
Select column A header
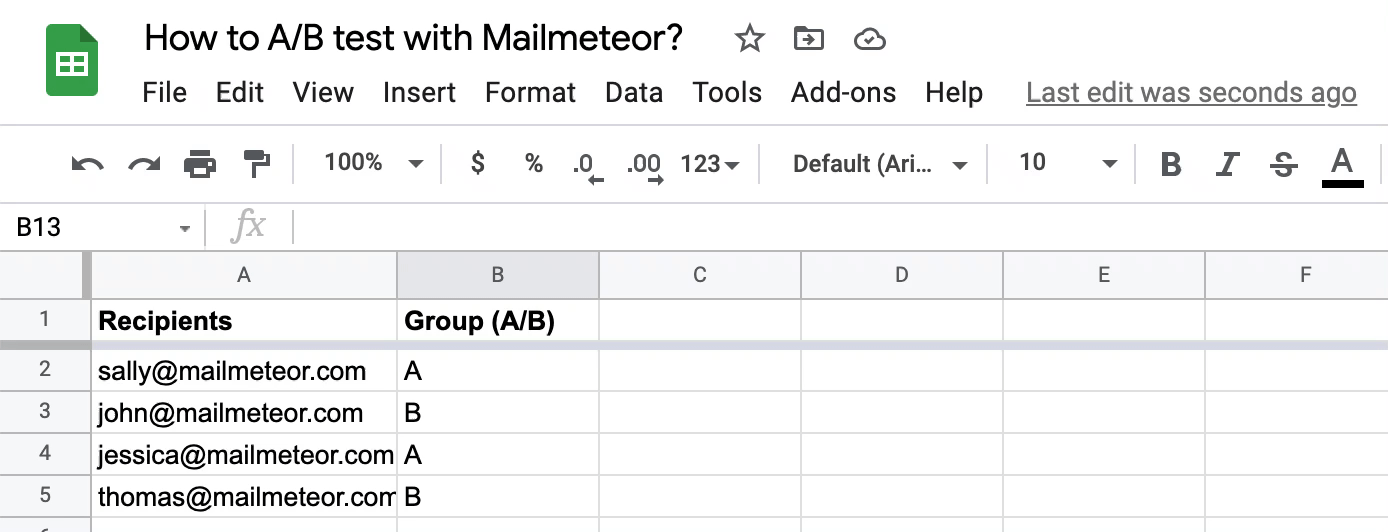pos(244,274)
